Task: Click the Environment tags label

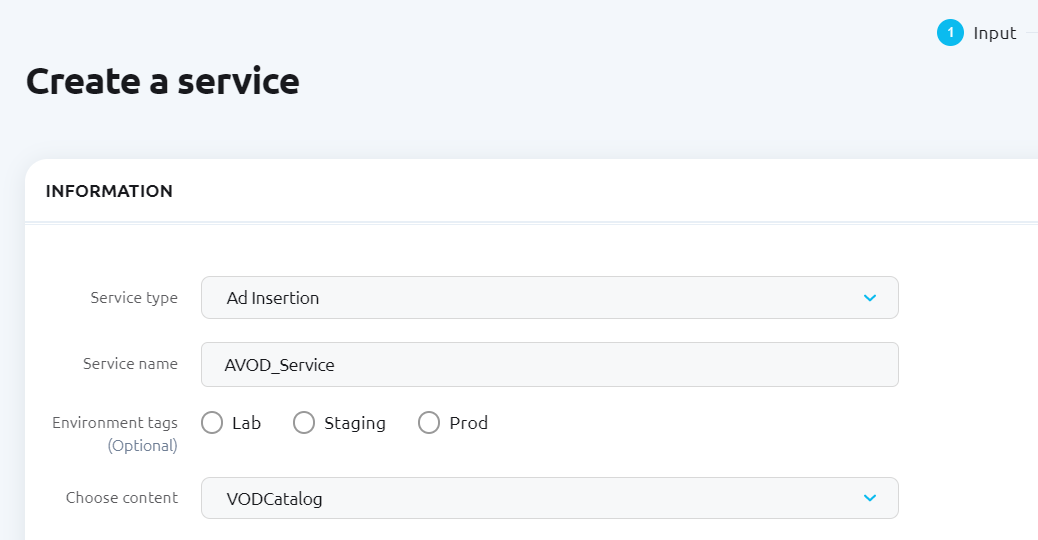Action: tap(115, 423)
